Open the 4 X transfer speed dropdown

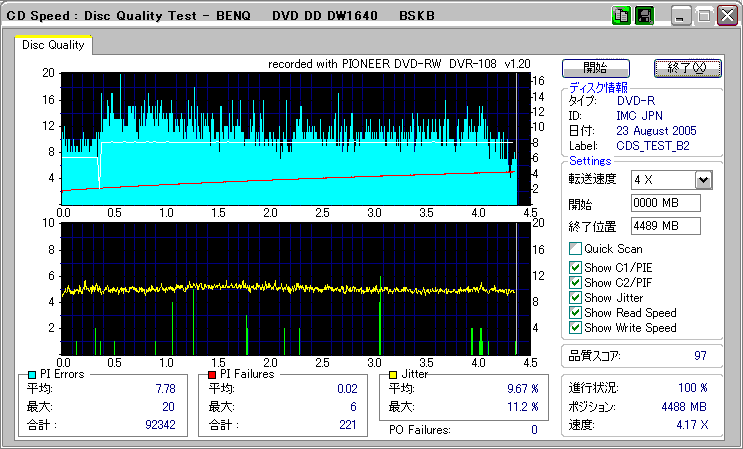coord(703,180)
